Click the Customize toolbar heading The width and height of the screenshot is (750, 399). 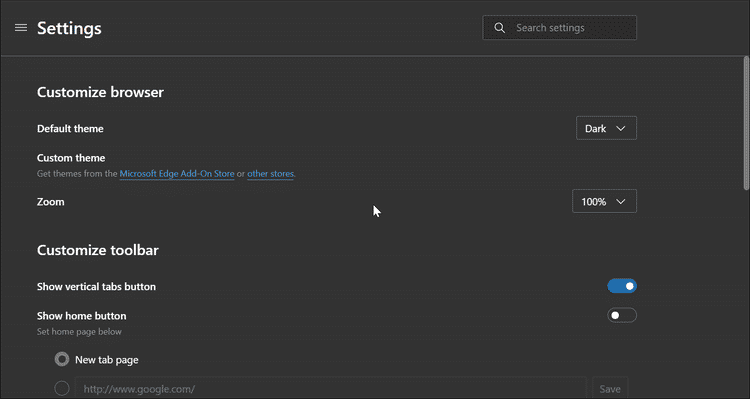(98, 250)
